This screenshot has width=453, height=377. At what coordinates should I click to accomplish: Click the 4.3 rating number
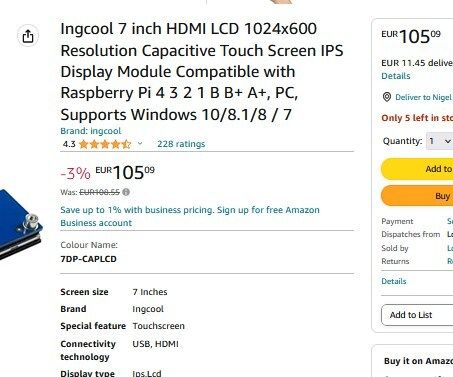click(69, 144)
